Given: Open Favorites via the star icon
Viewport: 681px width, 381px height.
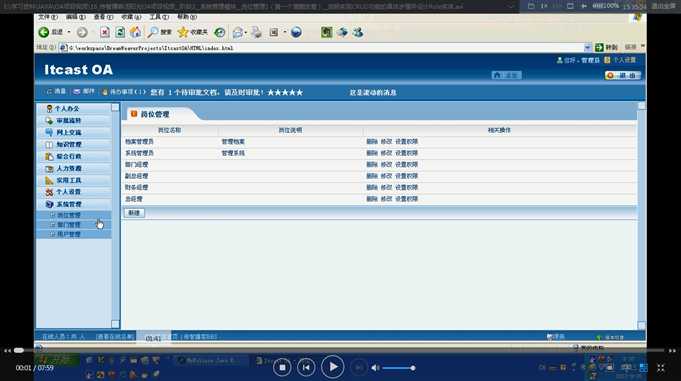Looking at the screenshot, I should 183,32.
